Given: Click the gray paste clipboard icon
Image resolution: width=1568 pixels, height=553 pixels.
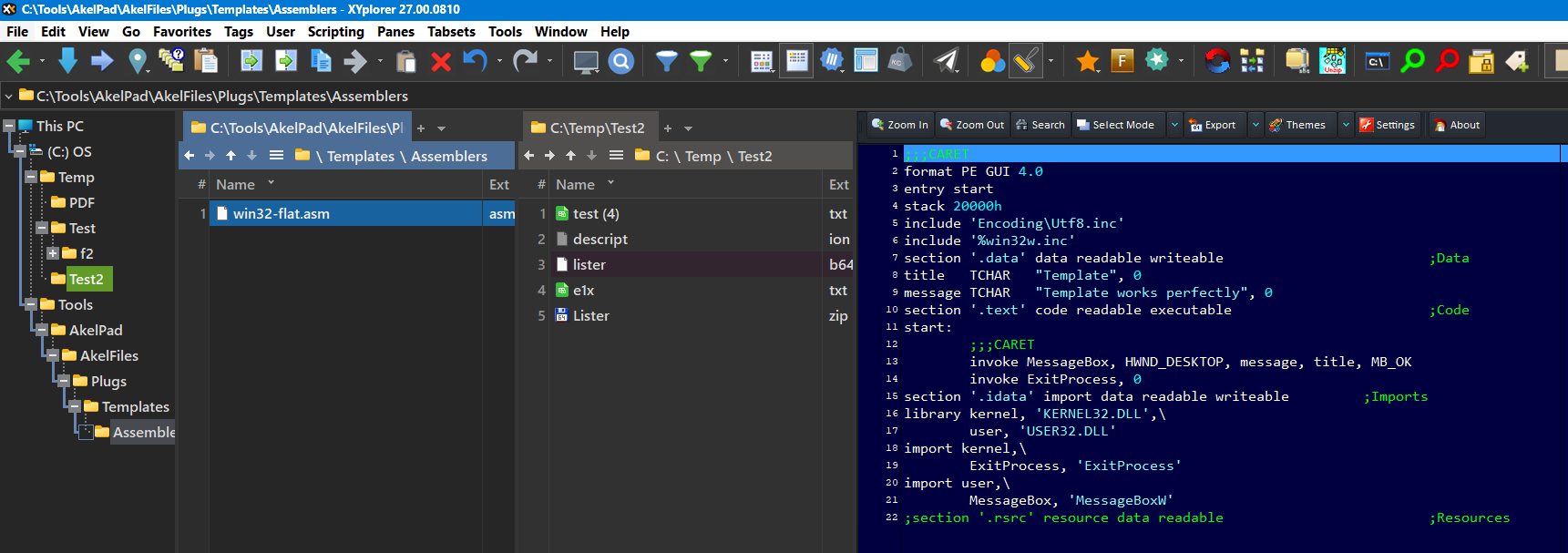Looking at the screenshot, I should tap(406, 61).
